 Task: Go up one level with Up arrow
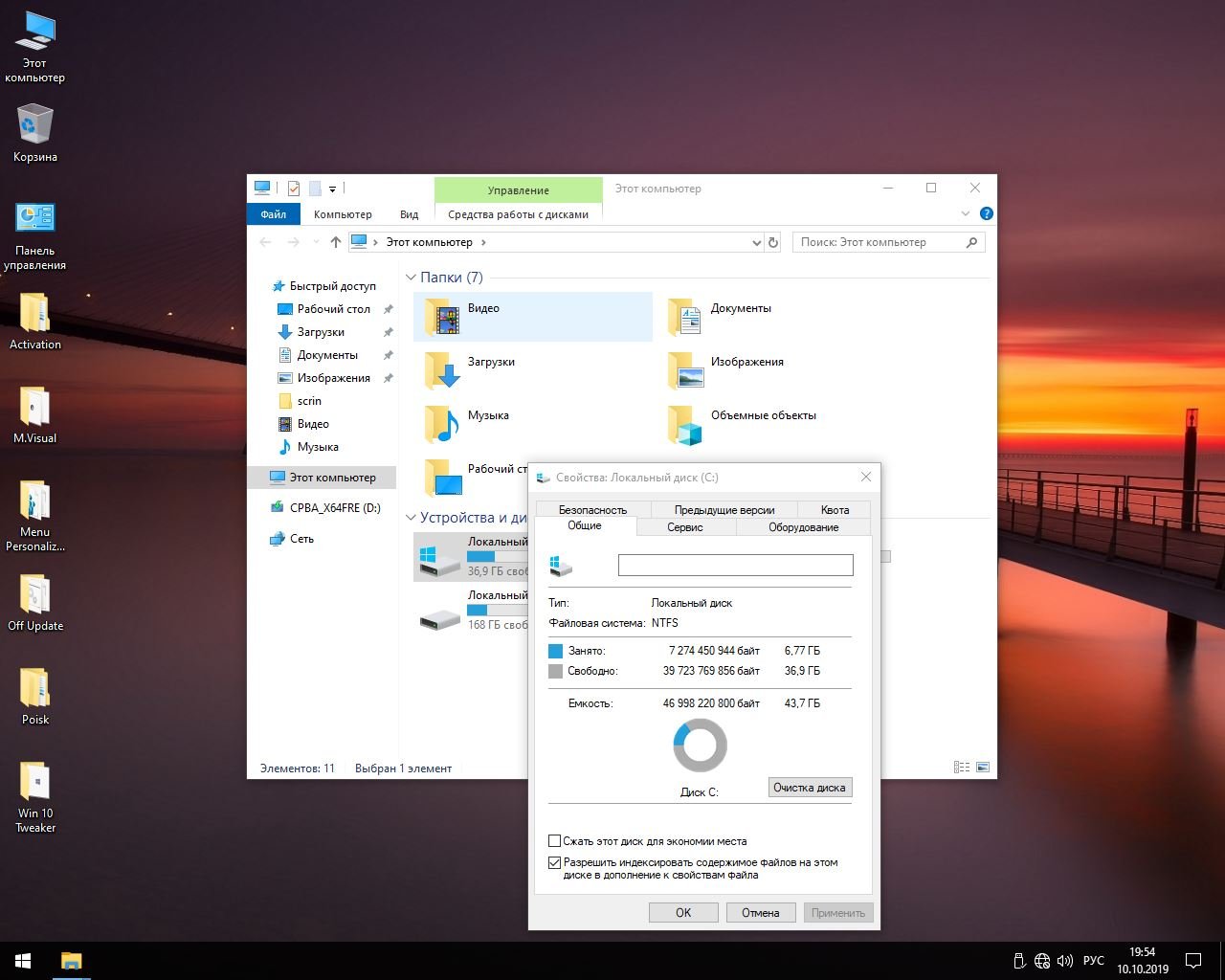click(x=336, y=242)
